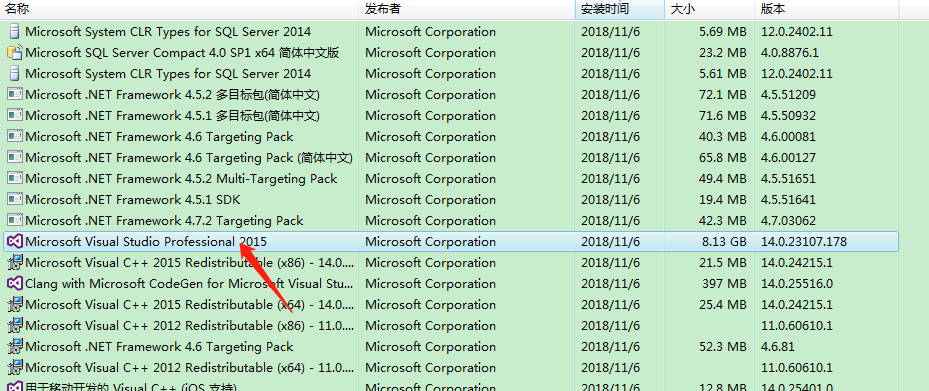The image size is (929, 391).
Task: Select Clang with Microsoft CodeGen entry name
Action: (x=190, y=284)
